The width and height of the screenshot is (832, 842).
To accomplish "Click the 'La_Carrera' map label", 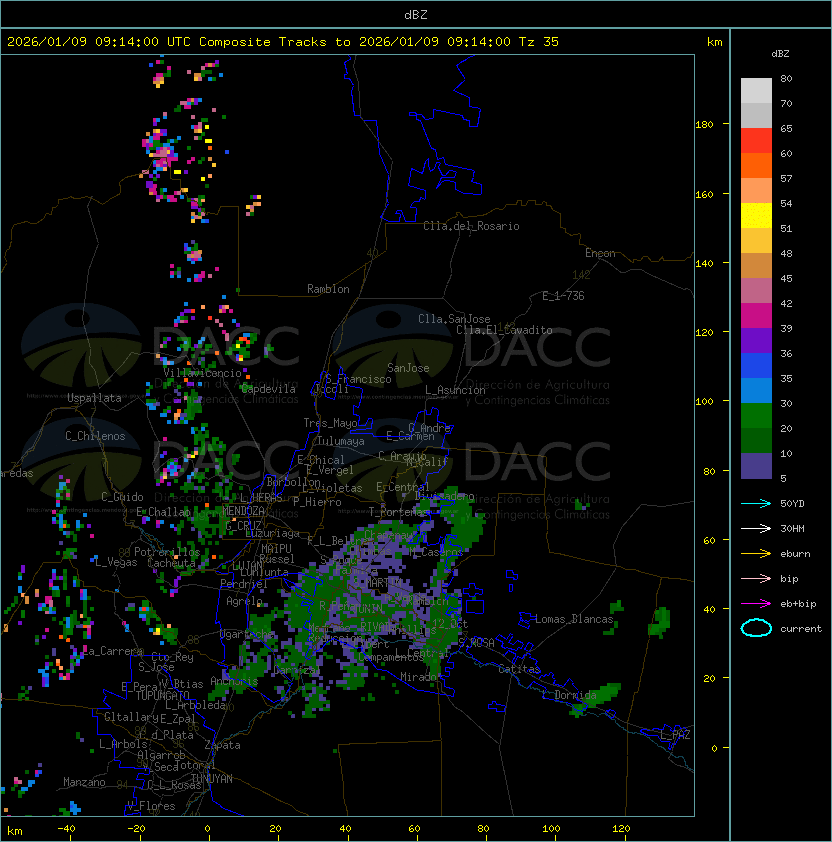I will pyautogui.click(x=112, y=651).
